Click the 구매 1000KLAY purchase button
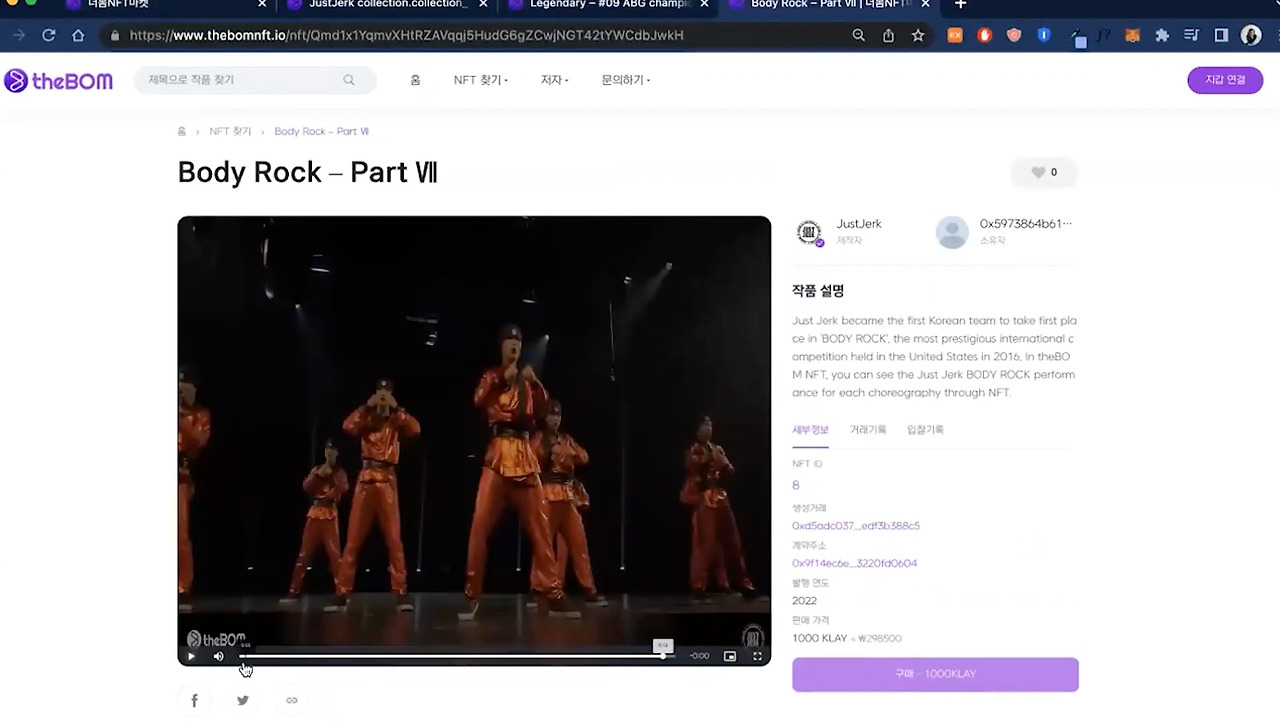This screenshot has width=1280, height=721. [x=935, y=674]
